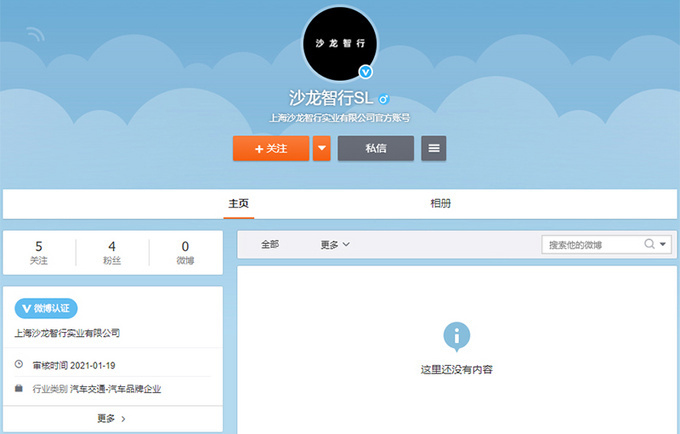The width and height of the screenshot is (680, 434).
Task: Select the 审核时间 2021-01-19 text
Action: point(74,365)
